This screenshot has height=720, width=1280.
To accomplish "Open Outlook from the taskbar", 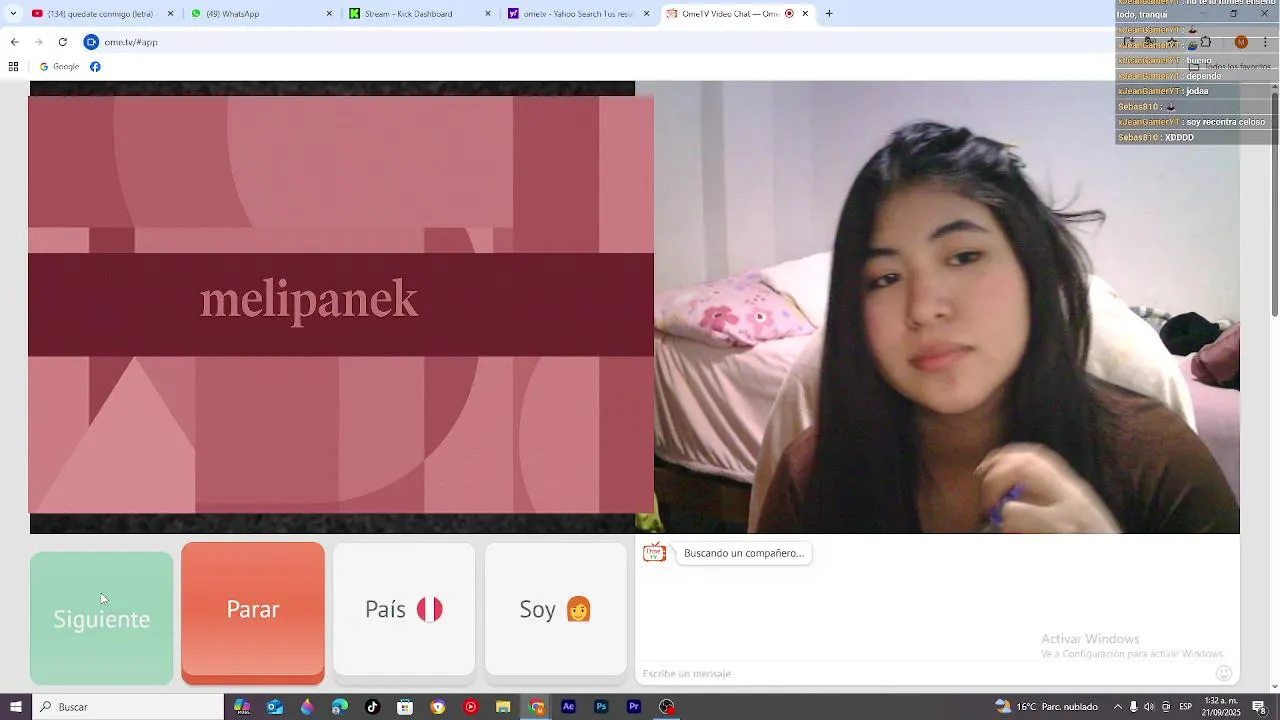I will pos(274,707).
